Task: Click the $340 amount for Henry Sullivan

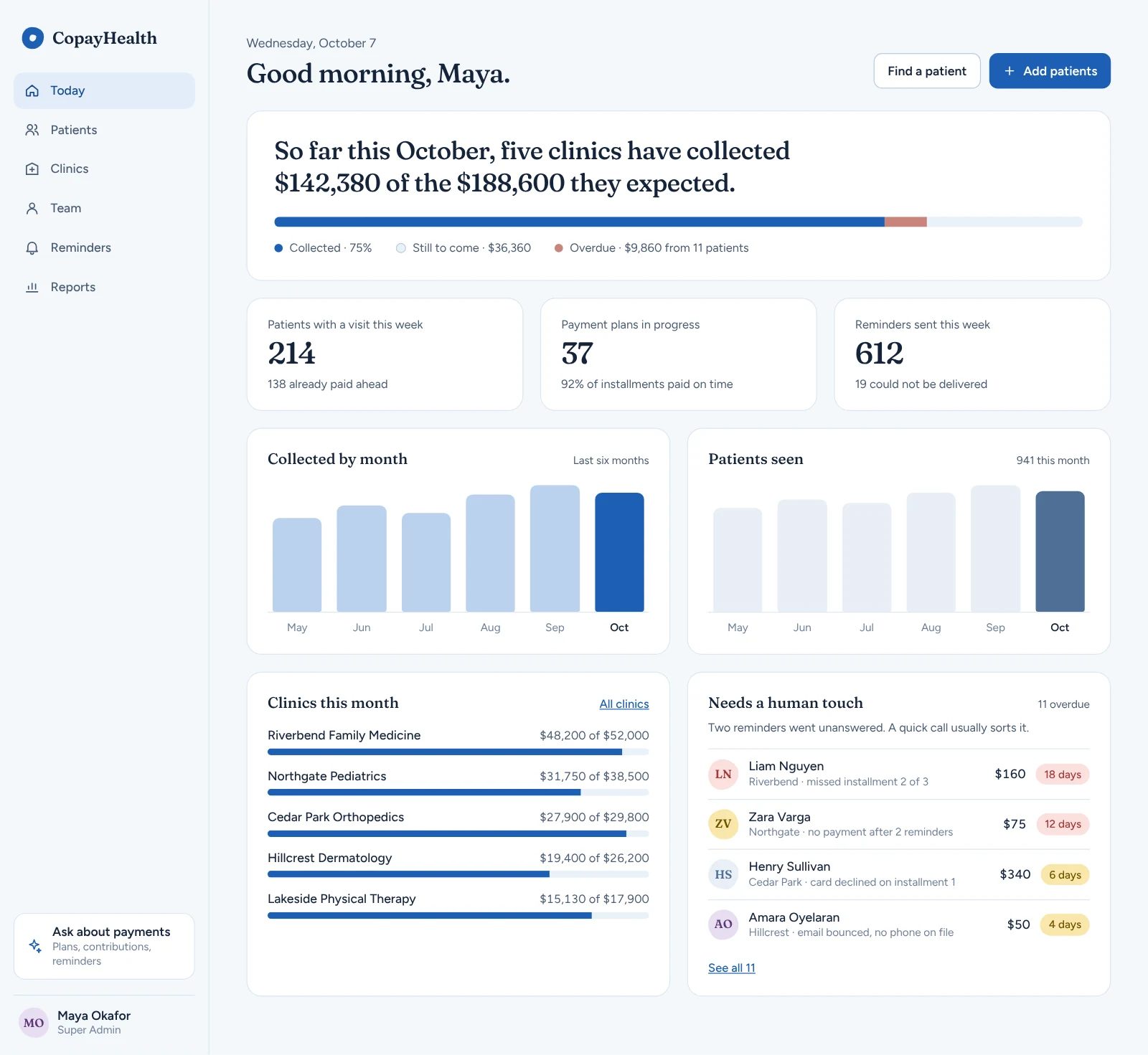Action: [1015, 874]
